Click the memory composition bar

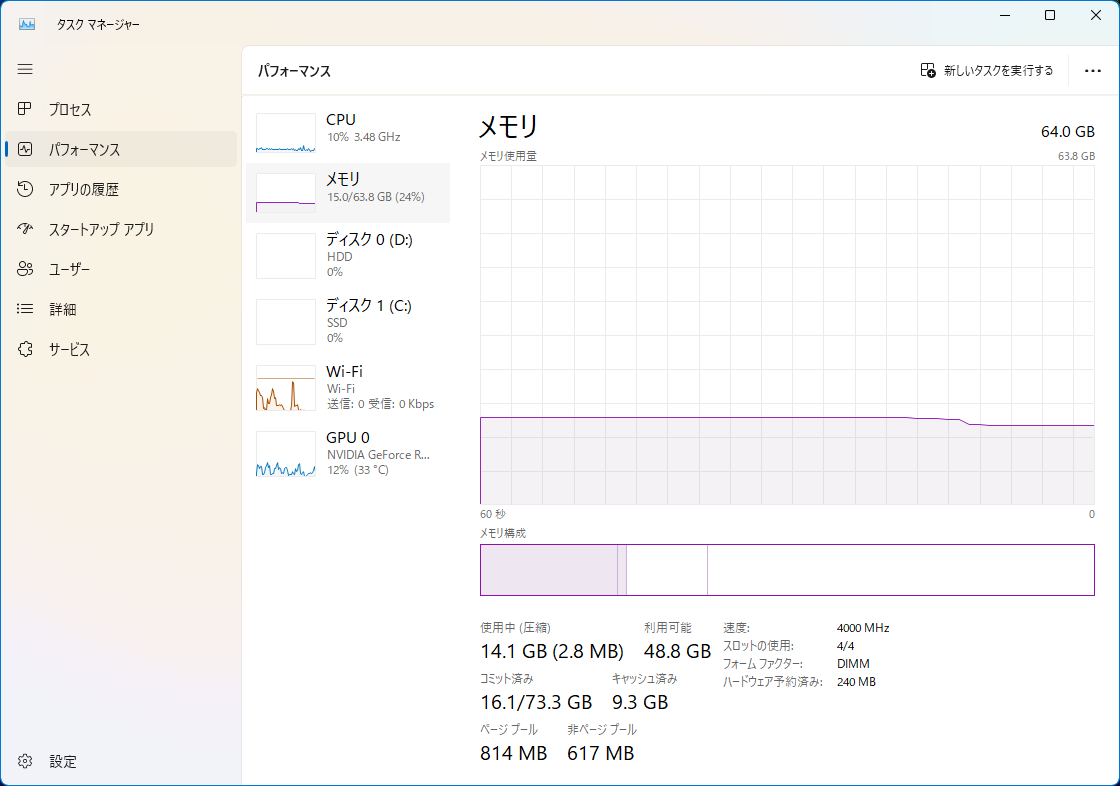pos(787,569)
